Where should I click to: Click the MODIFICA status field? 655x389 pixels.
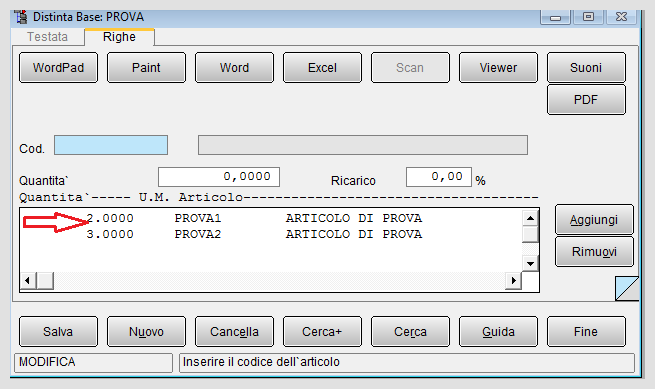click(94, 362)
